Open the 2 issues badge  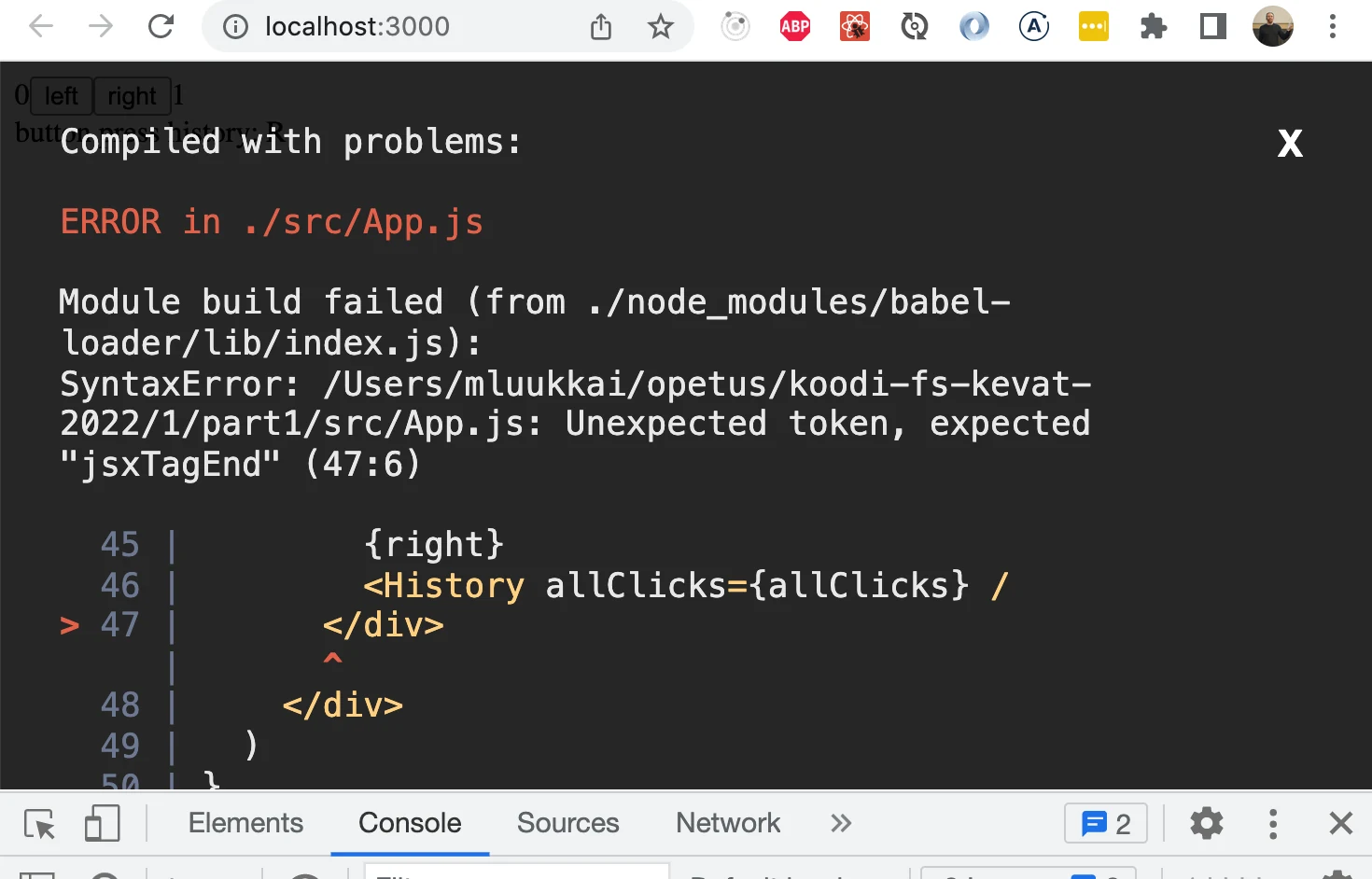[x=1106, y=824]
